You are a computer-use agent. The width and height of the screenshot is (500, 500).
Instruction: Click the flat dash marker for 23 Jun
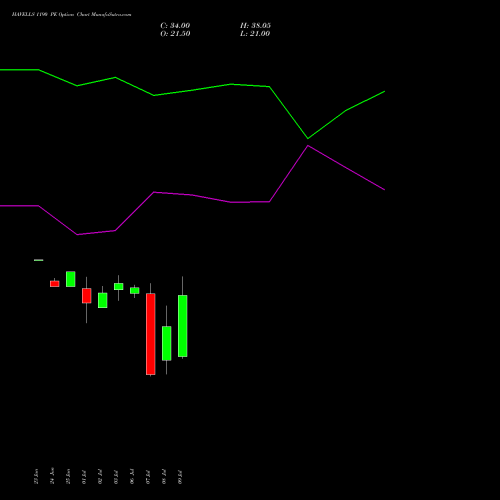click(39, 260)
